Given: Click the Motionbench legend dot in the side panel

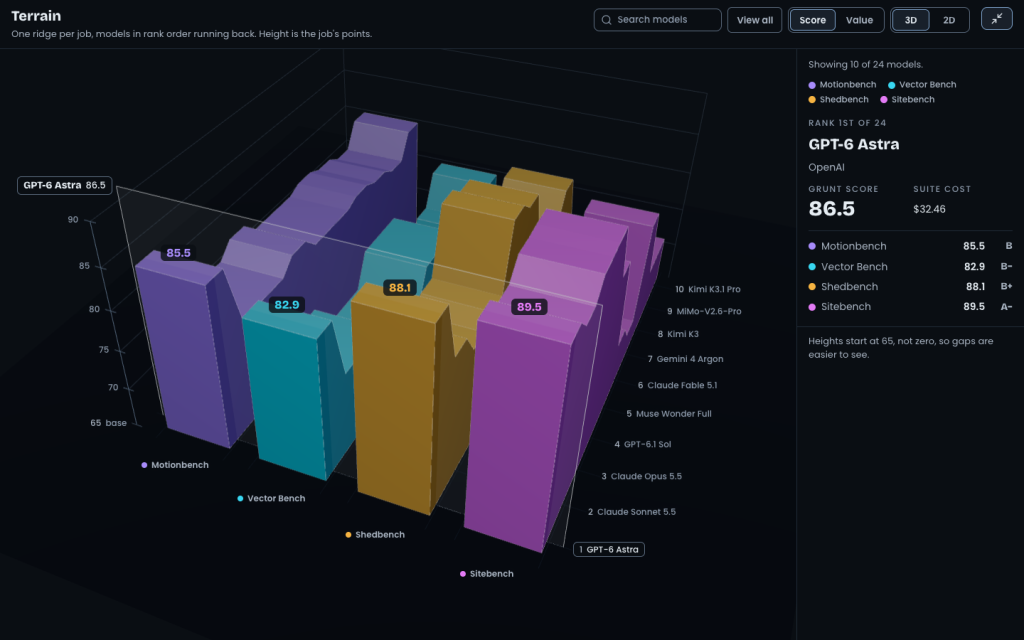Looking at the screenshot, I should coord(812,85).
